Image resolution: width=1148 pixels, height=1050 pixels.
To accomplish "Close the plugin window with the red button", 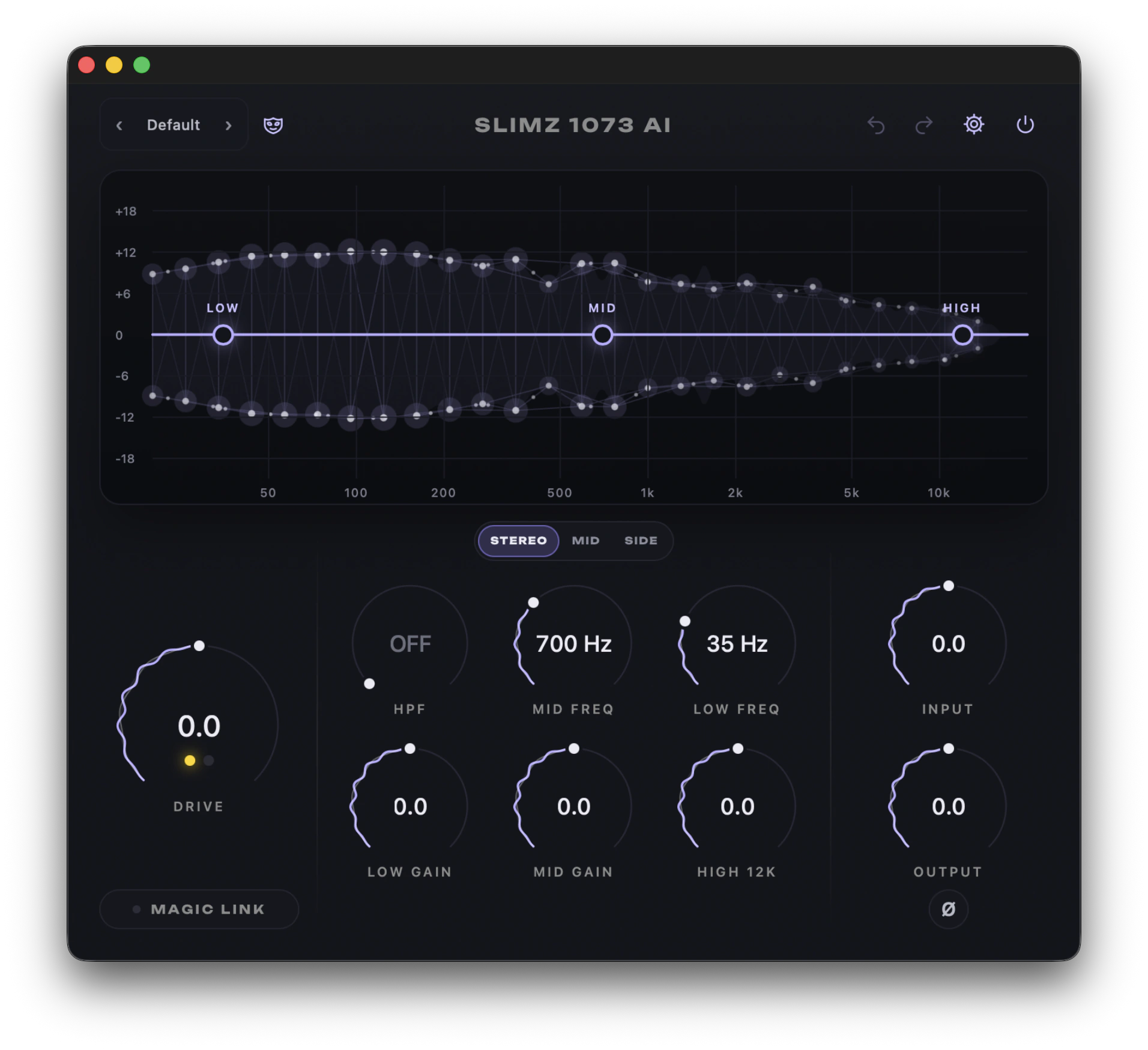I will point(86,65).
